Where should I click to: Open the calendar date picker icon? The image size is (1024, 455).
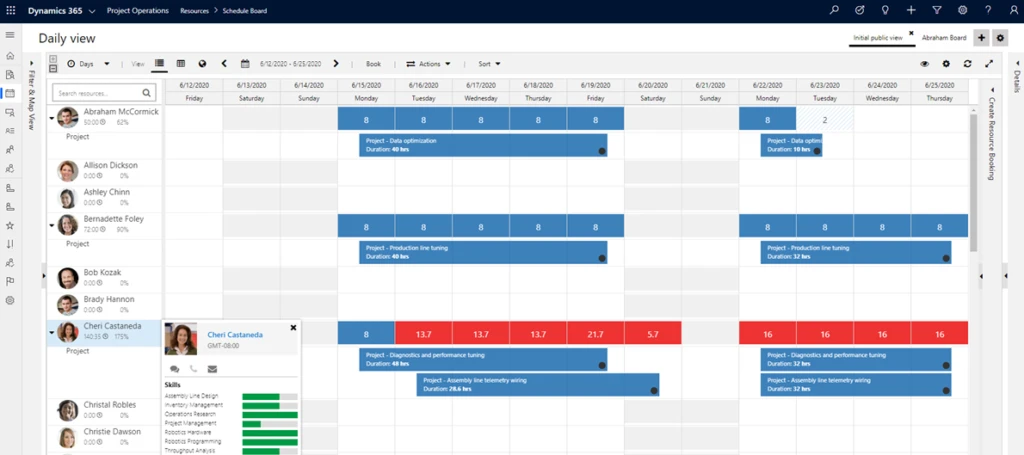pyautogui.click(x=245, y=64)
